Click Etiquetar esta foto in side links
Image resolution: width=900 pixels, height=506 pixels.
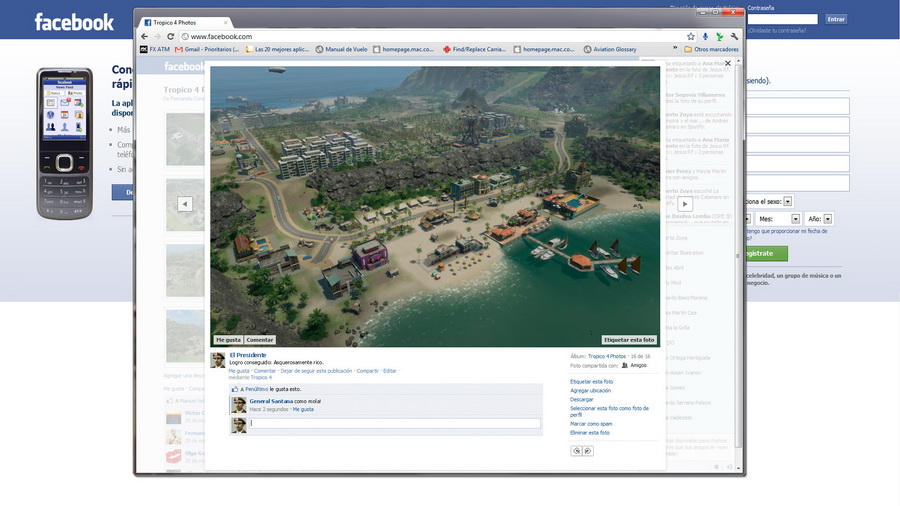(x=591, y=382)
